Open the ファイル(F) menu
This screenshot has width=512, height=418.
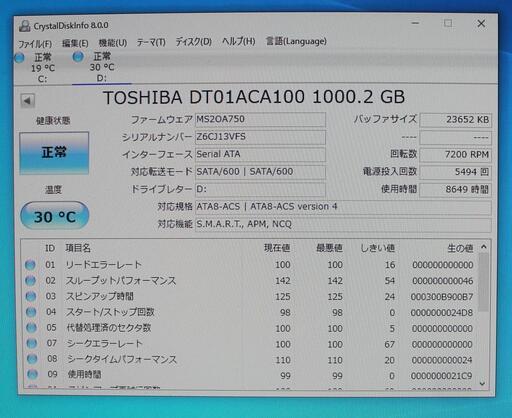click(x=35, y=44)
